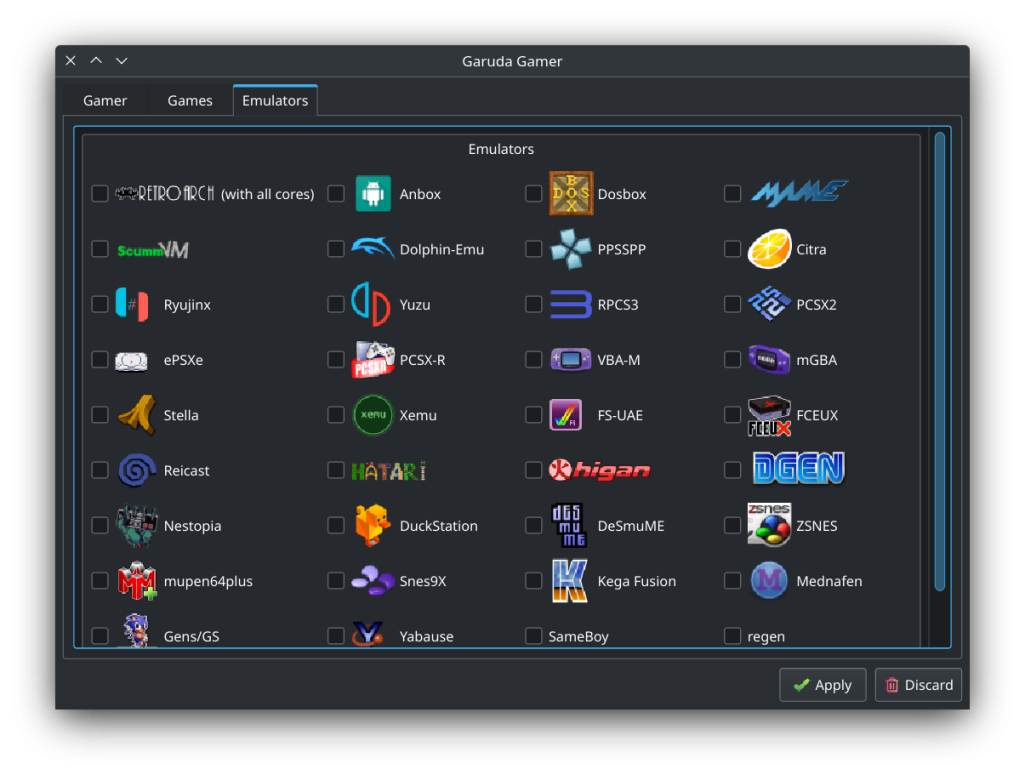Check the Dosbox emulator checkbox
Viewport: 1025px width, 775px height.
point(534,193)
